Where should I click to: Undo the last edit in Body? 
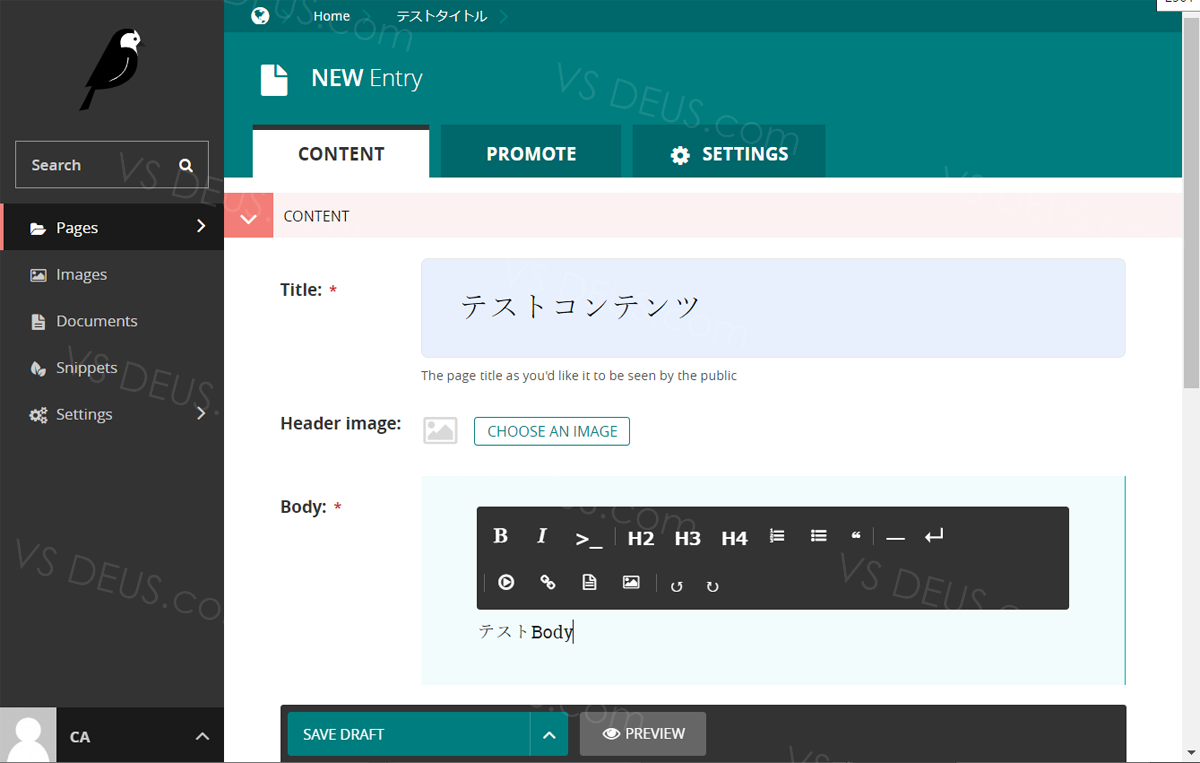click(x=677, y=586)
